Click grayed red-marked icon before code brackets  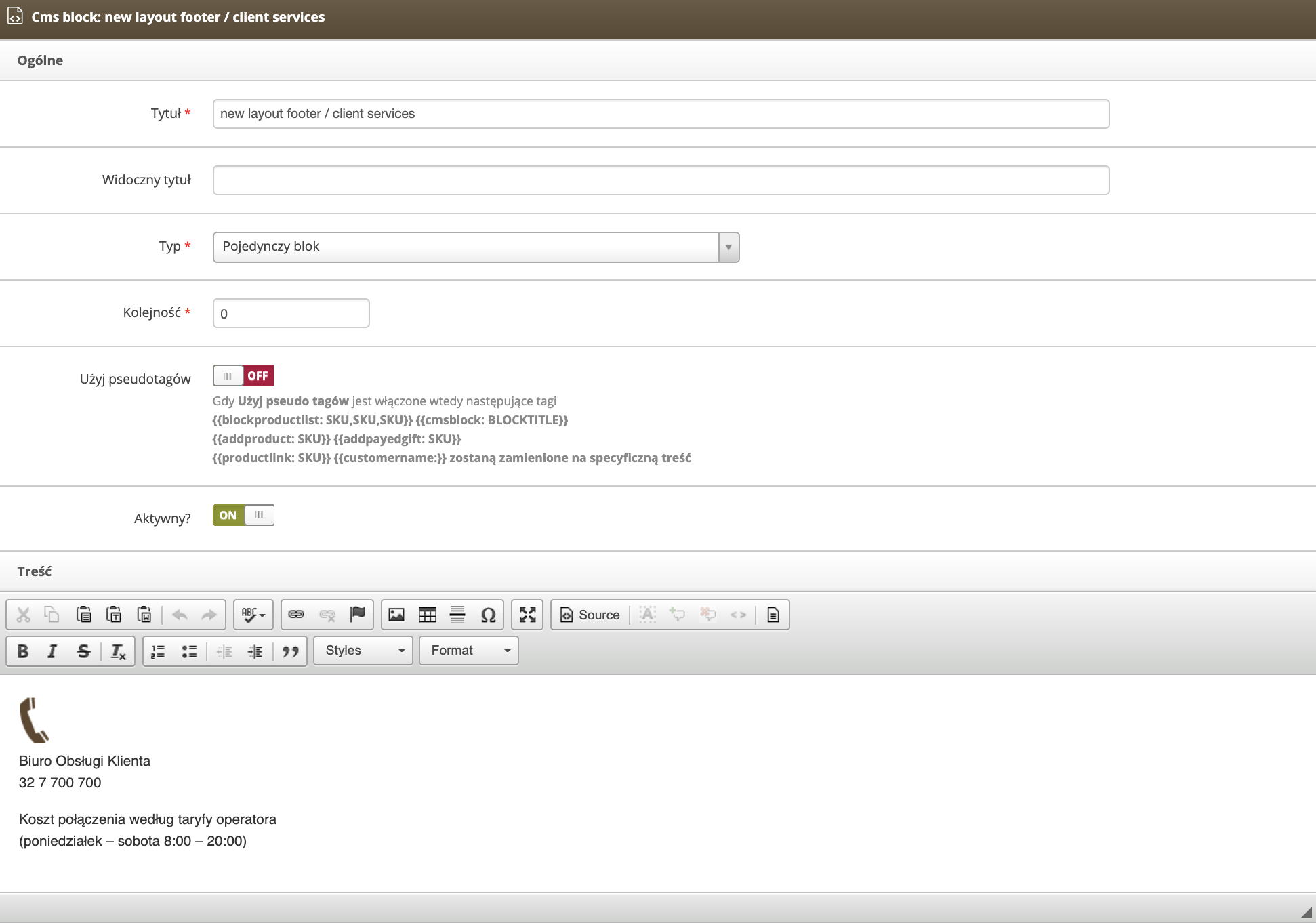[707, 615]
